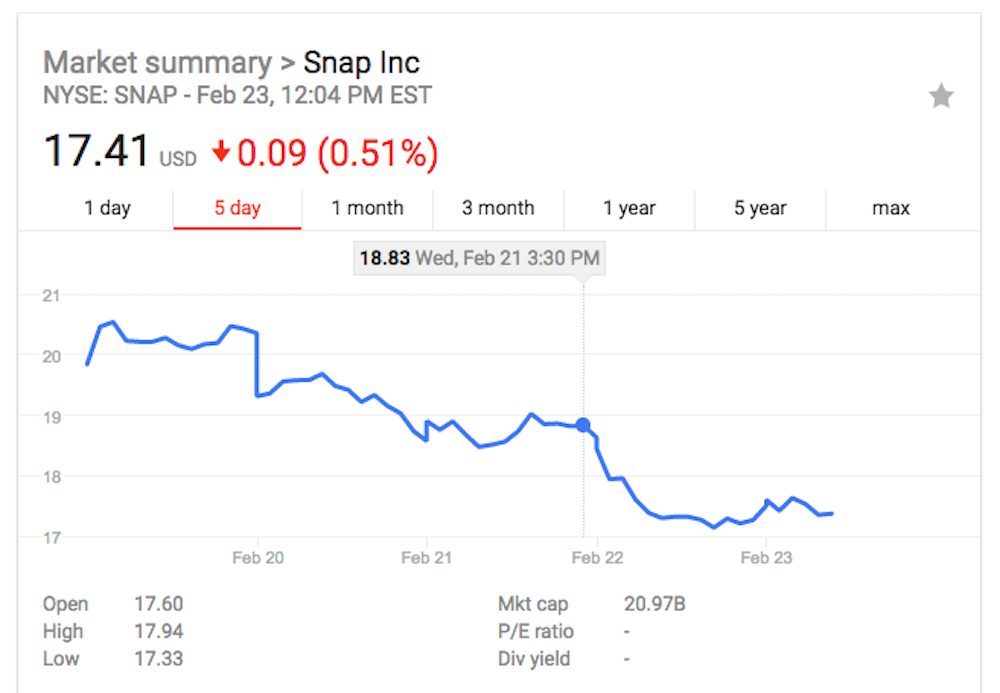1000x693 pixels.
Task: Click the Open price value 17.60
Action: (158, 604)
